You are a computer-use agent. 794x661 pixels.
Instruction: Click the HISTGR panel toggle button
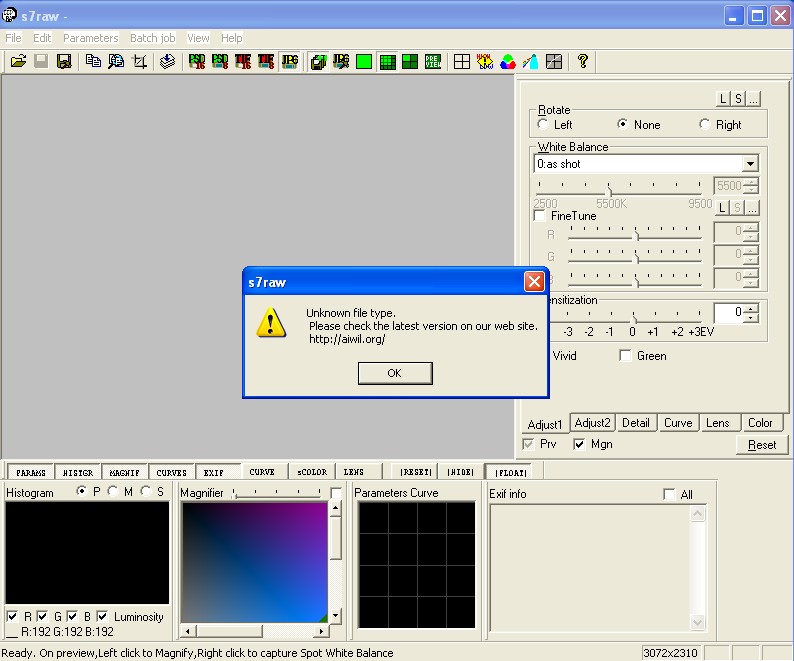(78, 472)
